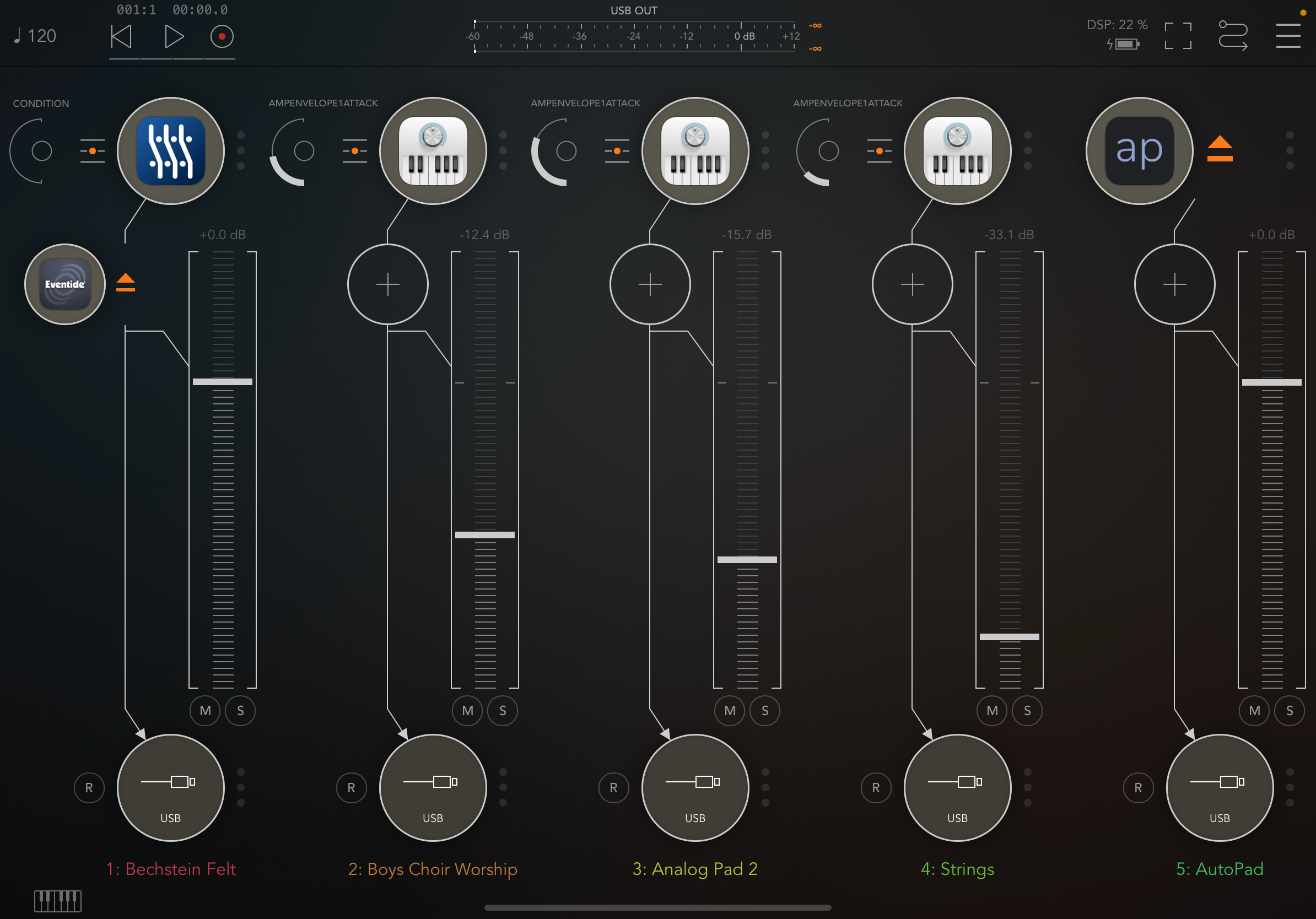
Task: Open Boys Choir Worship keyboard instrument
Action: [x=433, y=150]
